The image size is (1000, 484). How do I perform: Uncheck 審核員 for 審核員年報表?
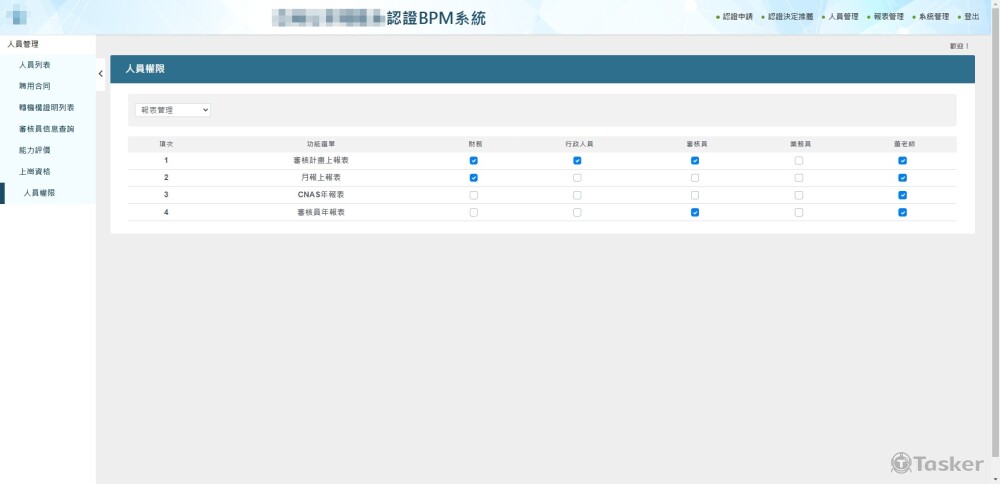pos(695,212)
